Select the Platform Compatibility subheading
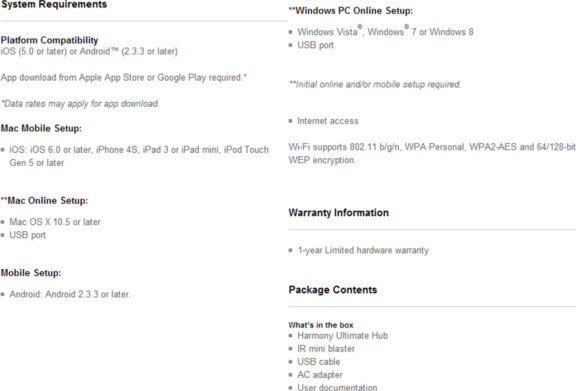Image resolution: width=576 pixels, height=391 pixels. 50,40
